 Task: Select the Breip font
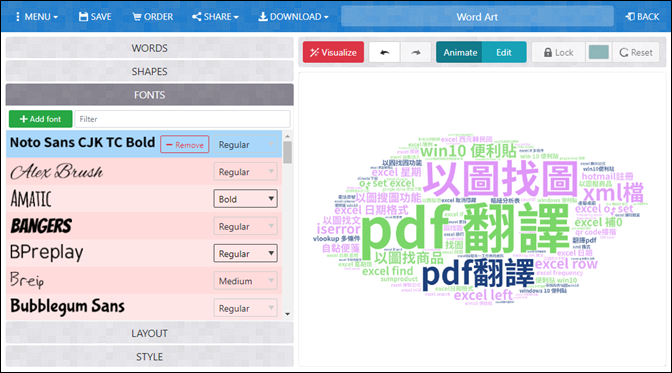coord(27,280)
